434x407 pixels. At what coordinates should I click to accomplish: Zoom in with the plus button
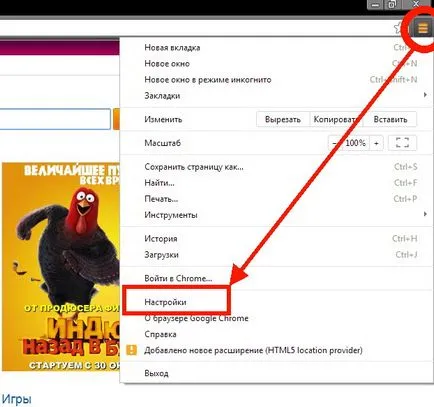(376, 143)
